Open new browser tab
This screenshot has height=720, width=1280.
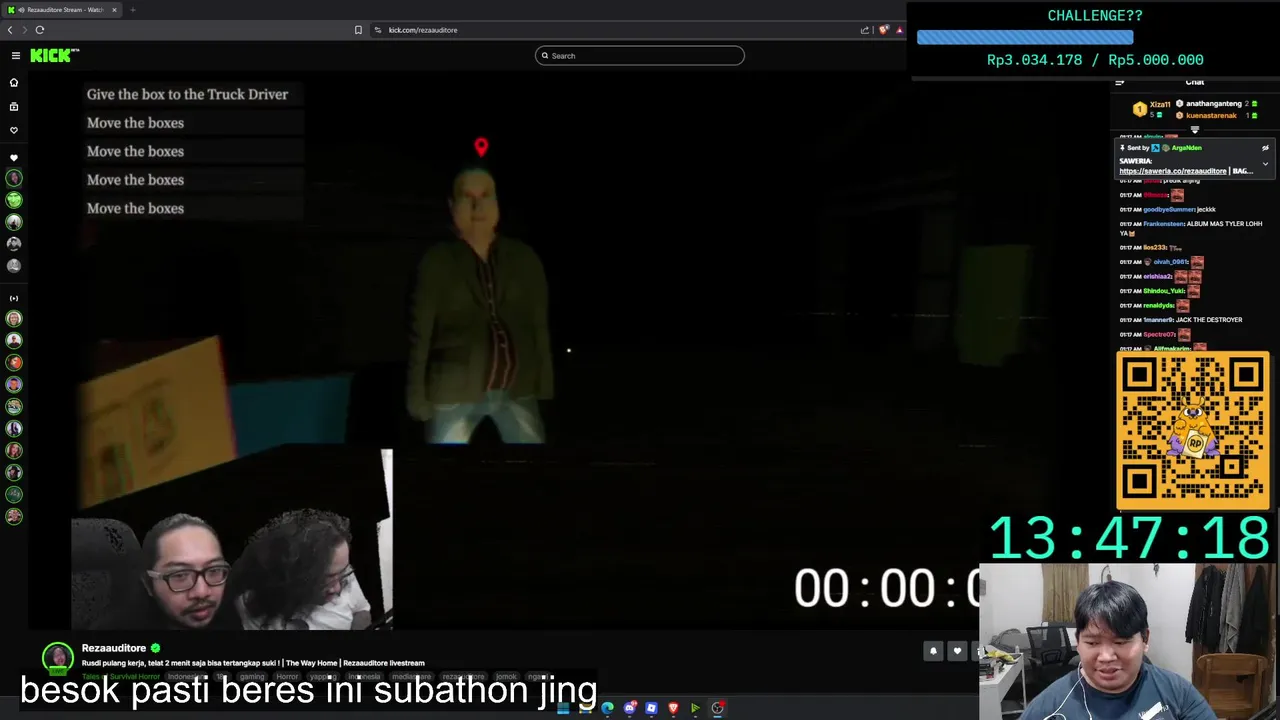132,10
